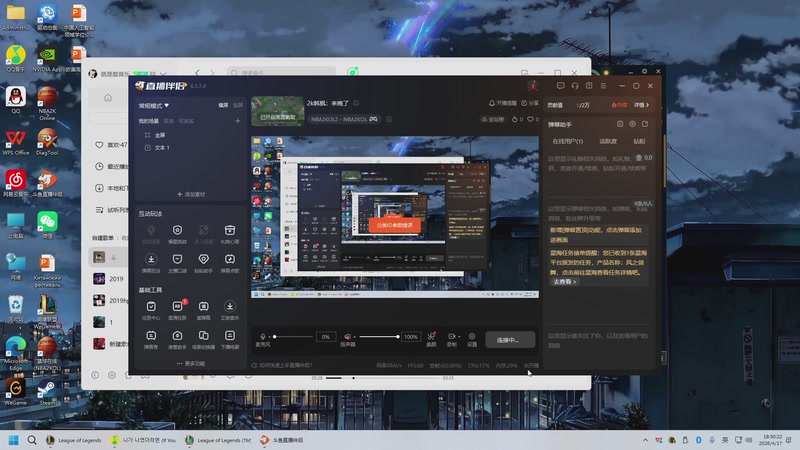Click 去查看 link in notification
The image size is (800, 450).
[x=565, y=282]
